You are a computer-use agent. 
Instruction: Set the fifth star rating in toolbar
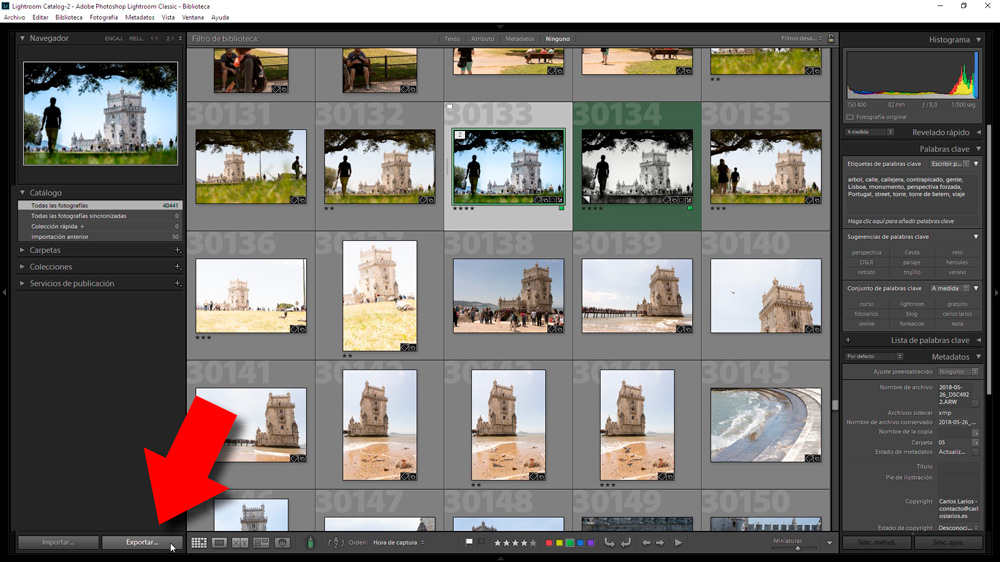coord(533,543)
